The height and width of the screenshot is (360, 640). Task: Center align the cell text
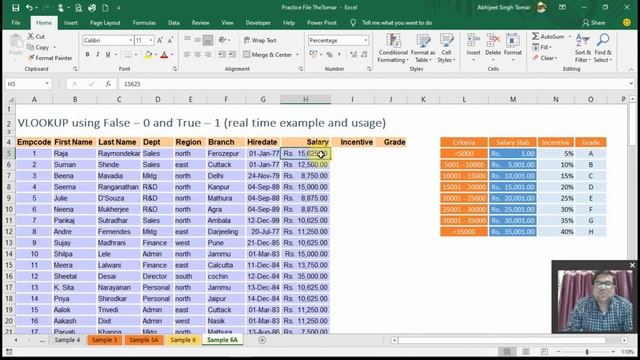(198, 55)
